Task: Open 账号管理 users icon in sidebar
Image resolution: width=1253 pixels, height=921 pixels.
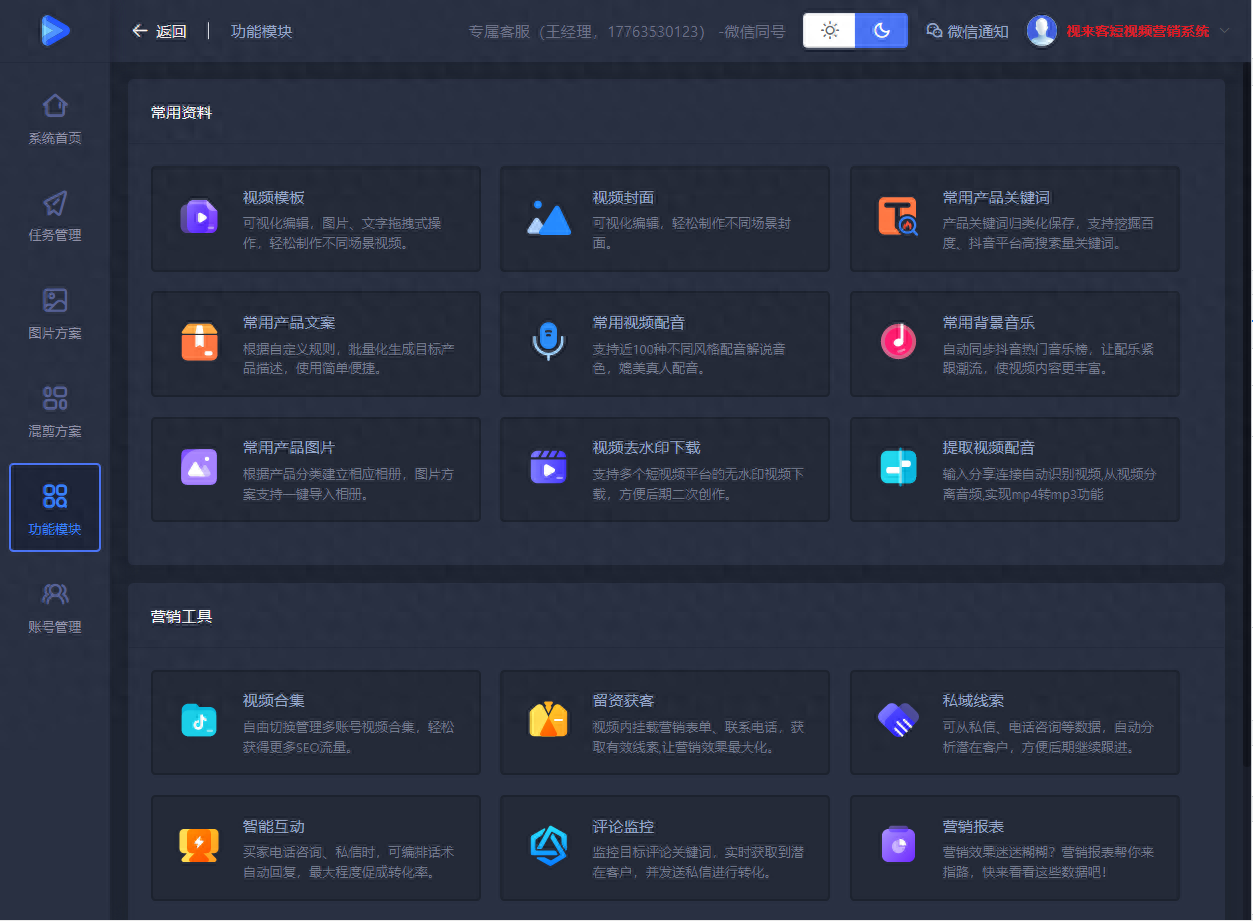Action: 55,594
